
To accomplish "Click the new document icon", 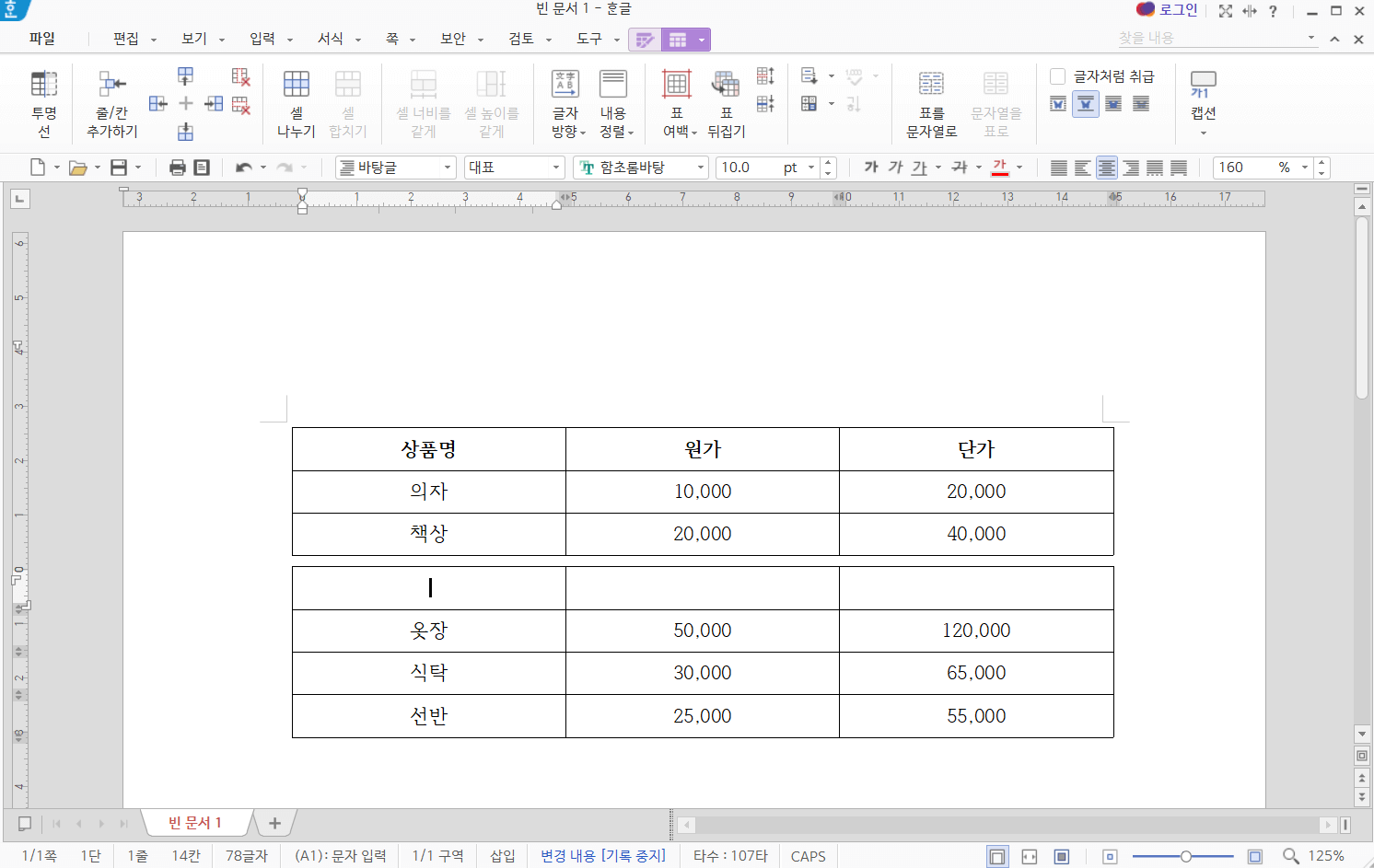I will (x=38, y=168).
